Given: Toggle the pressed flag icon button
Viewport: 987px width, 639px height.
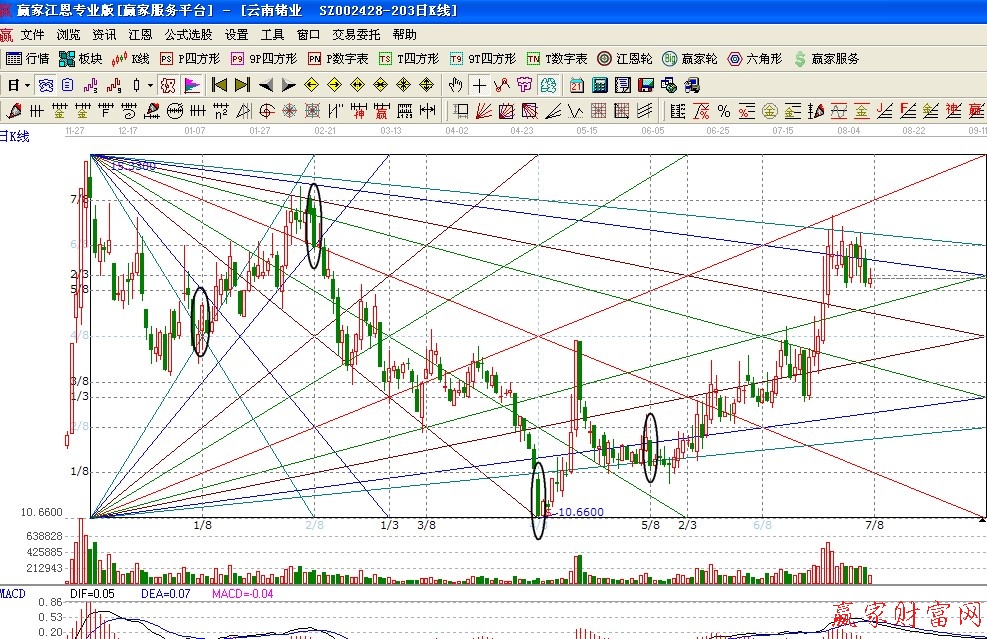Looking at the screenshot, I should click(x=192, y=85).
